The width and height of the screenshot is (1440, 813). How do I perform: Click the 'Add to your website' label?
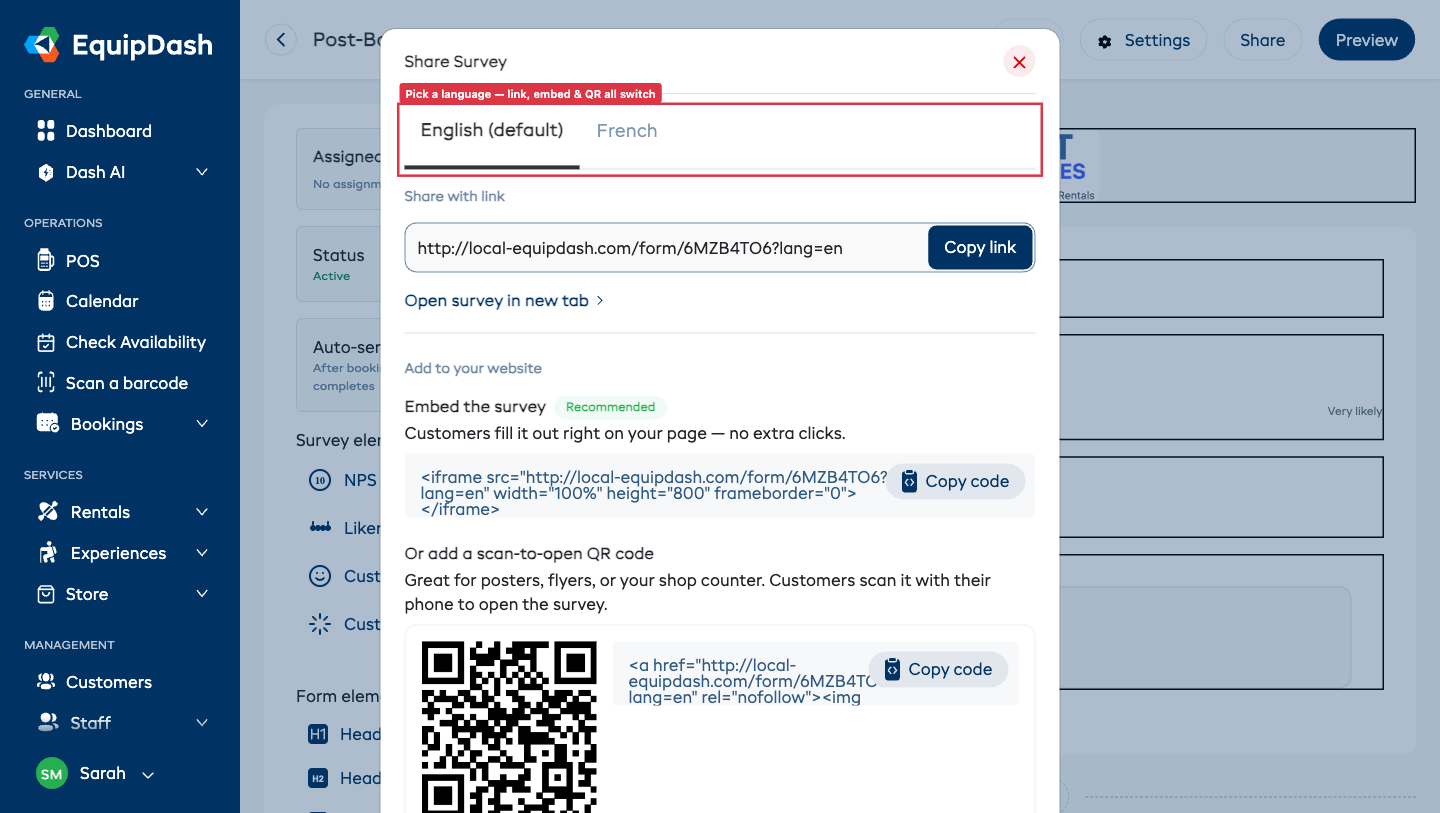473,368
